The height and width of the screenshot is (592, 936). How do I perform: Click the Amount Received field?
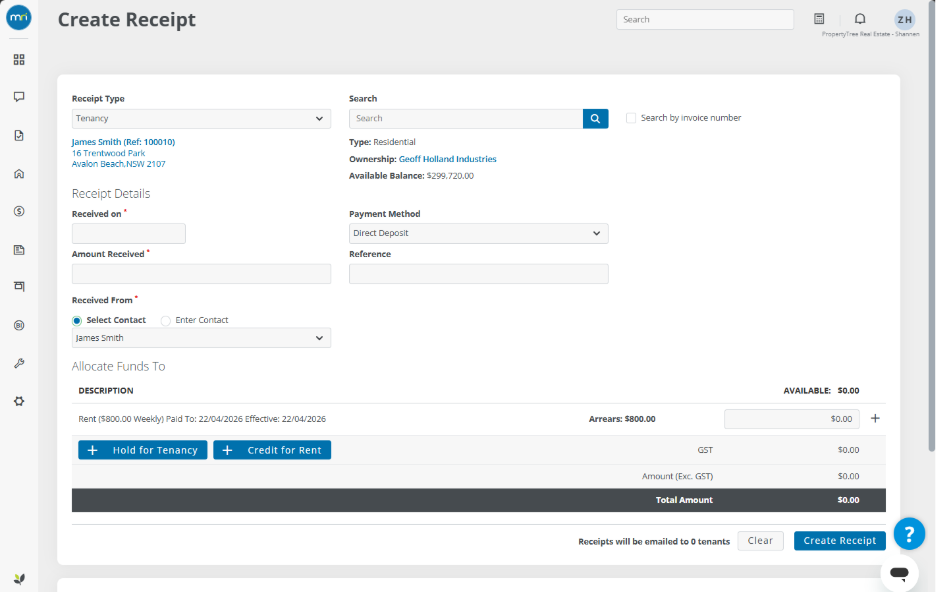click(201, 274)
